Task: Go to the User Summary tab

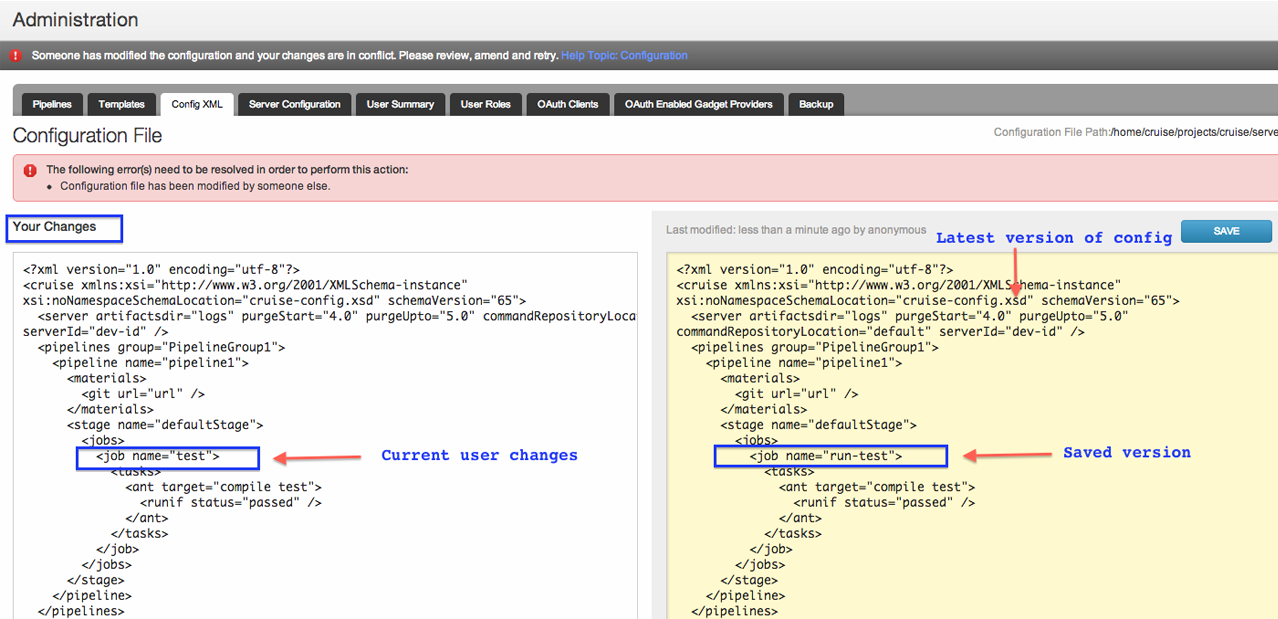Action: 400,104
